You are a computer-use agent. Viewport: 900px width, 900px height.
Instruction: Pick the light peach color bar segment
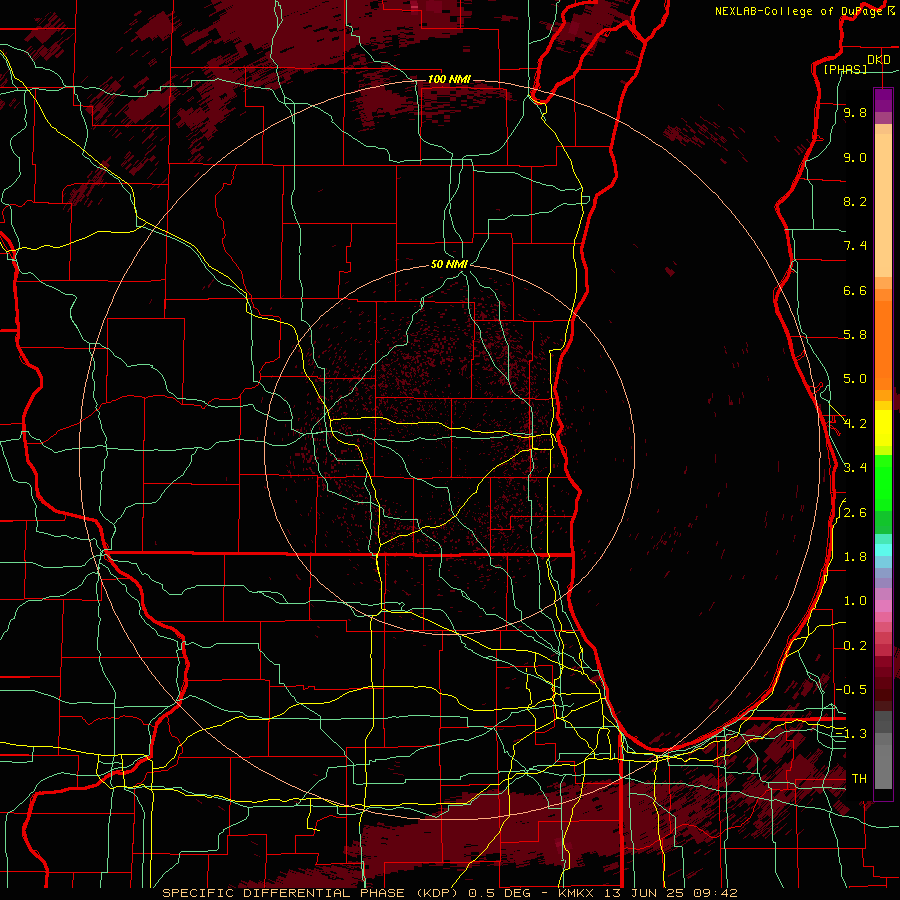tap(883, 205)
